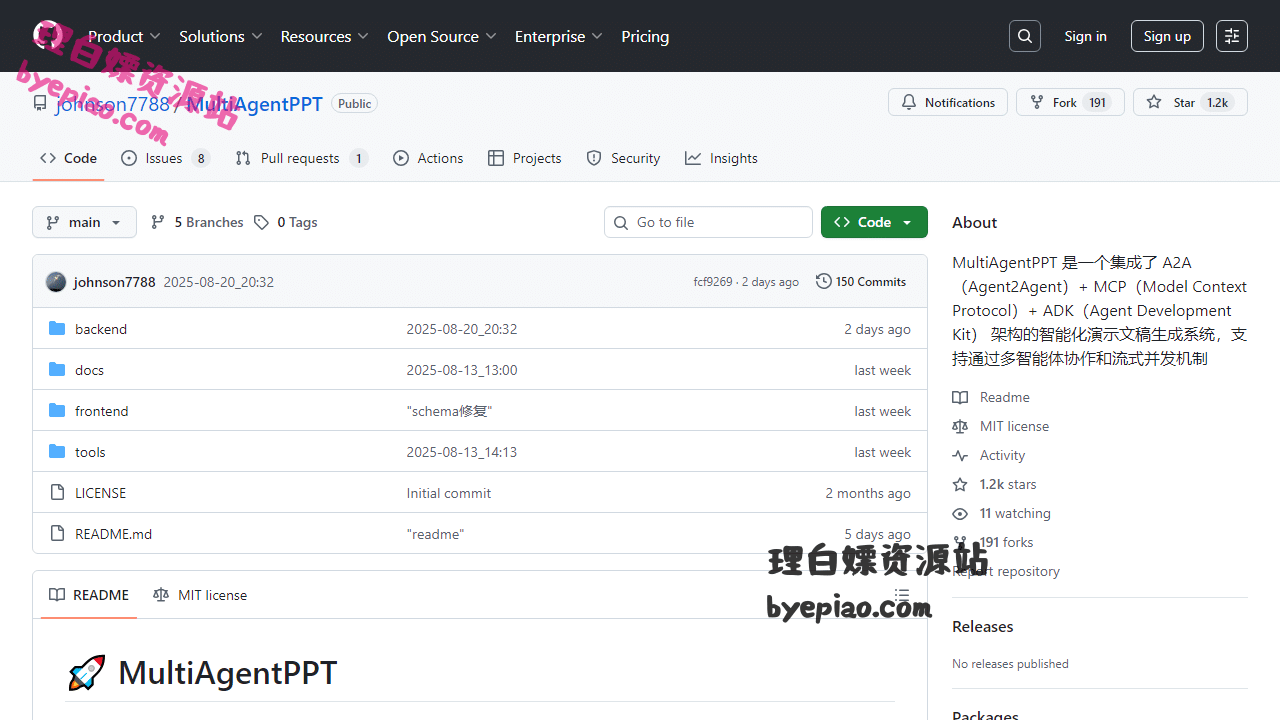Click the Sign in link

(x=1085, y=36)
